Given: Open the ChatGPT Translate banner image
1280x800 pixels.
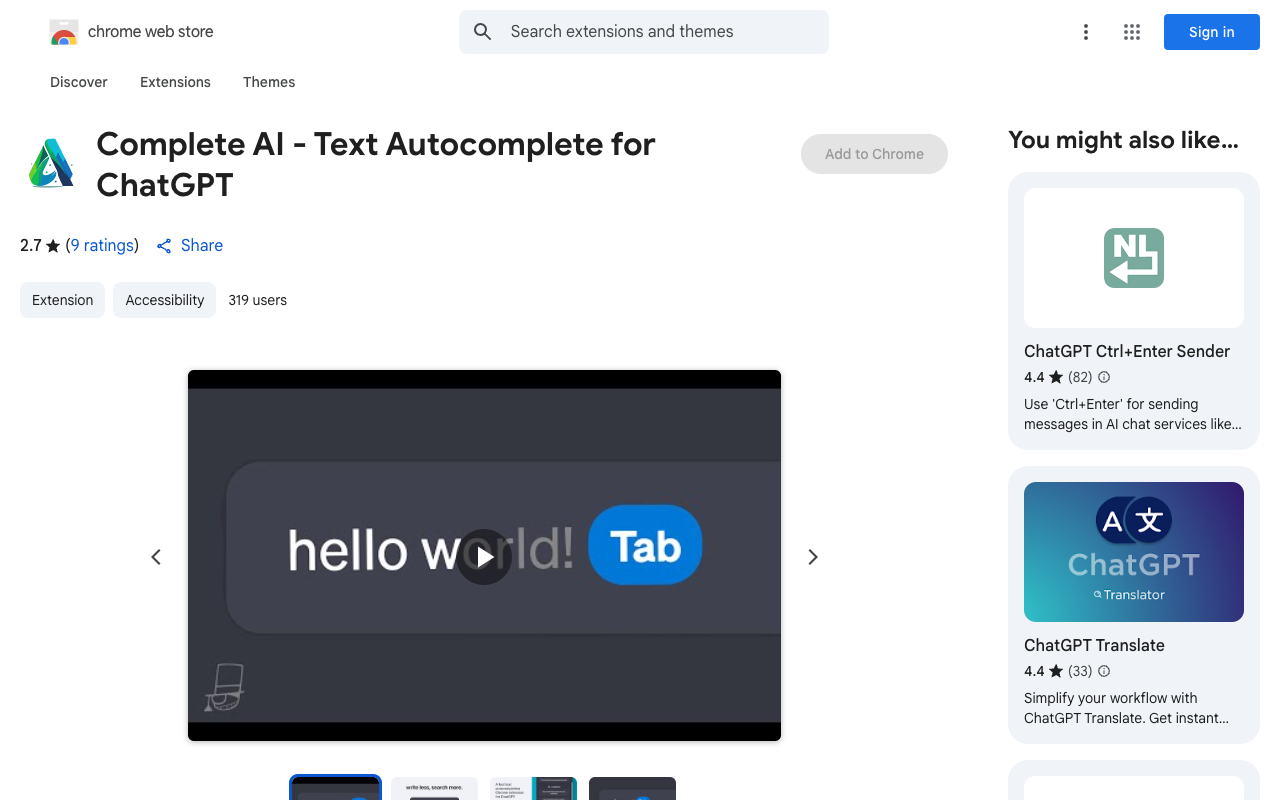Looking at the screenshot, I should point(1134,552).
